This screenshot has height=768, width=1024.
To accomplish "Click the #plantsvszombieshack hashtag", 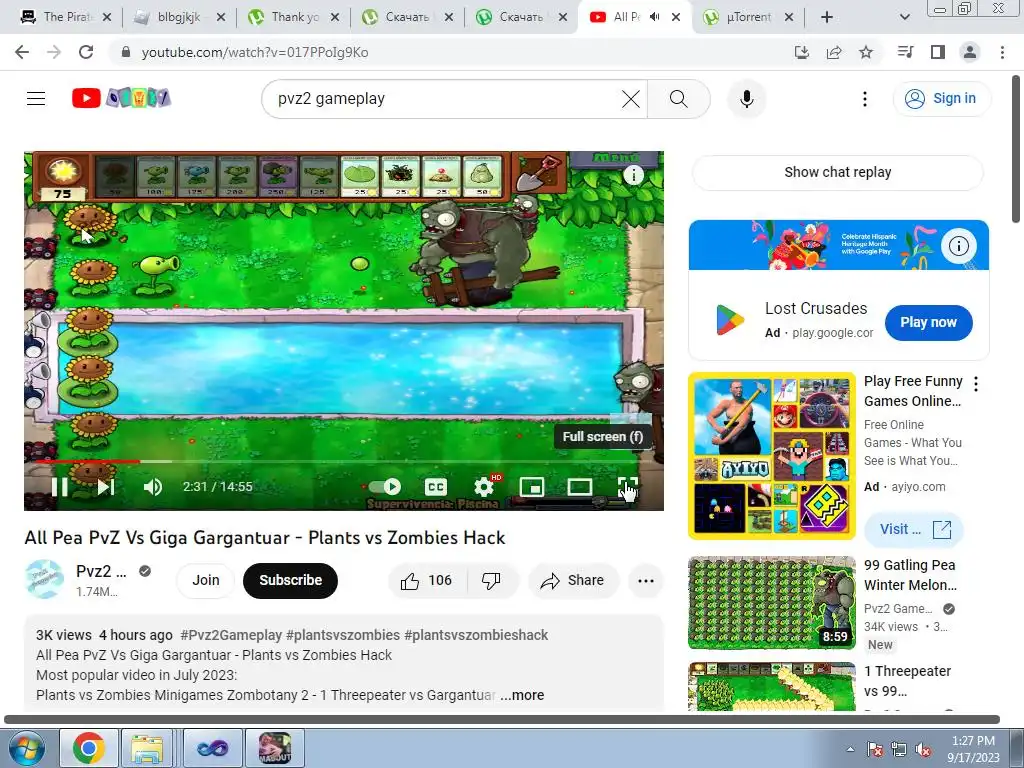I will point(476,635).
